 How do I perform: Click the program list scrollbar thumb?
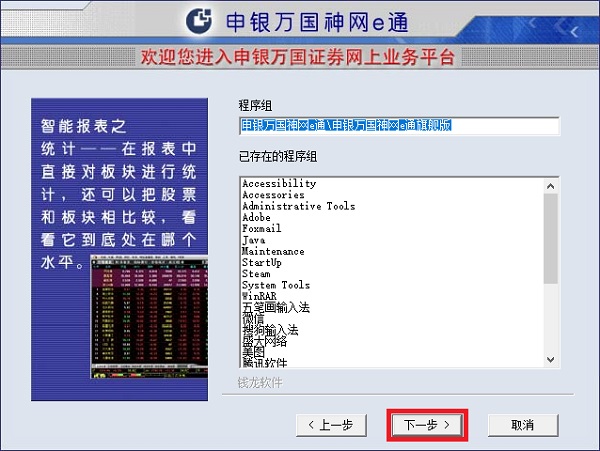coord(551,239)
